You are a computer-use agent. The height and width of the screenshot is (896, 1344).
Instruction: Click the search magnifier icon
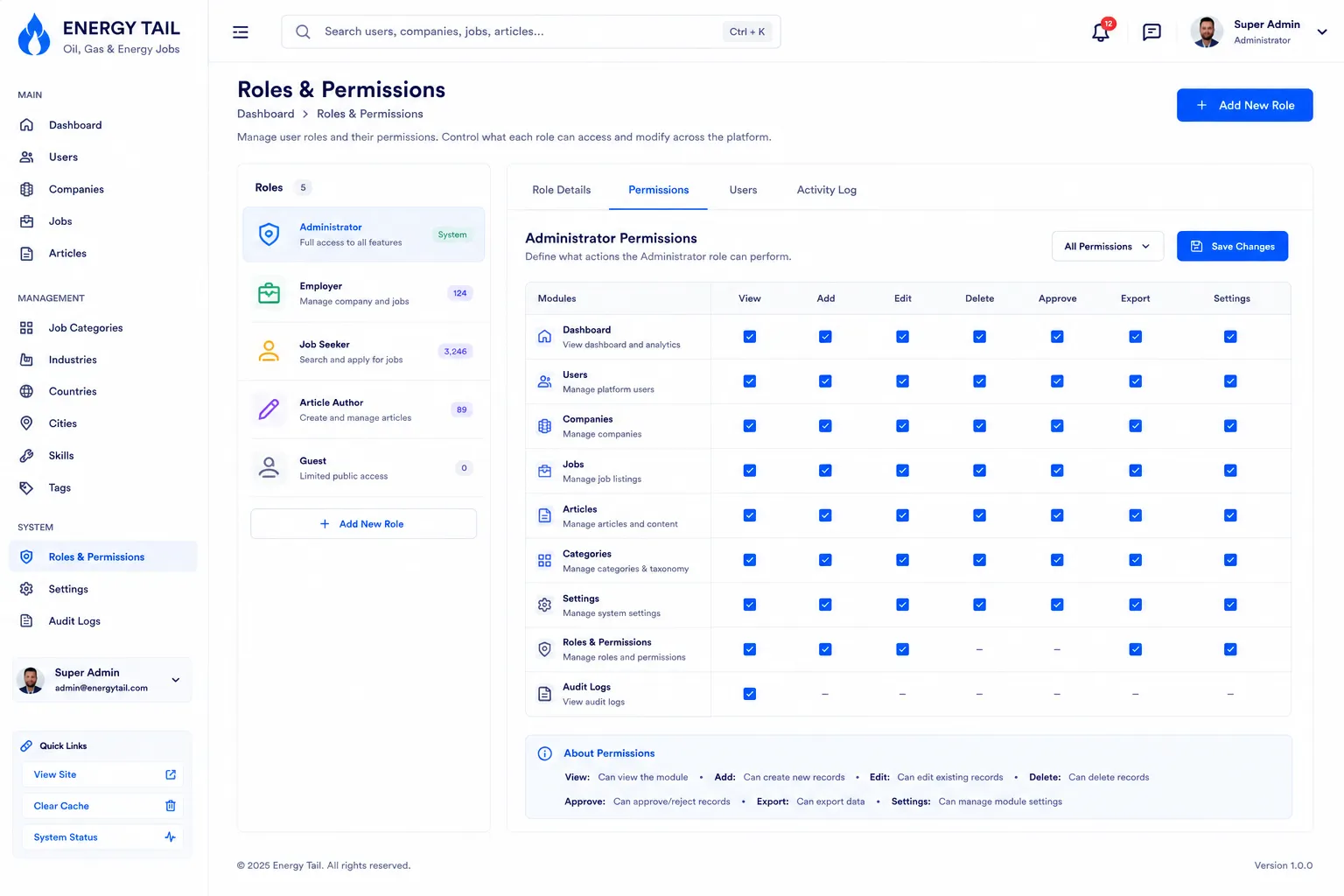(303, 31)
